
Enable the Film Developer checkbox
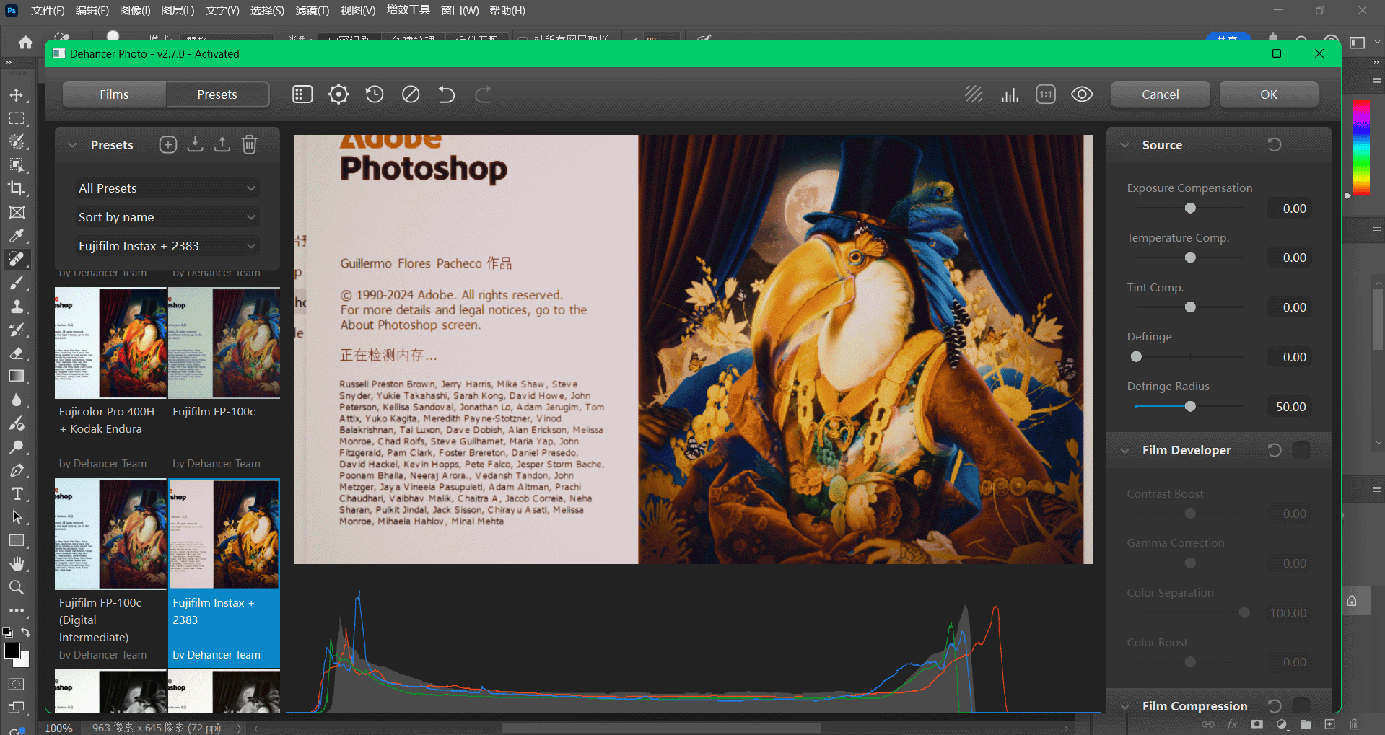click(x=1301, y=450)
